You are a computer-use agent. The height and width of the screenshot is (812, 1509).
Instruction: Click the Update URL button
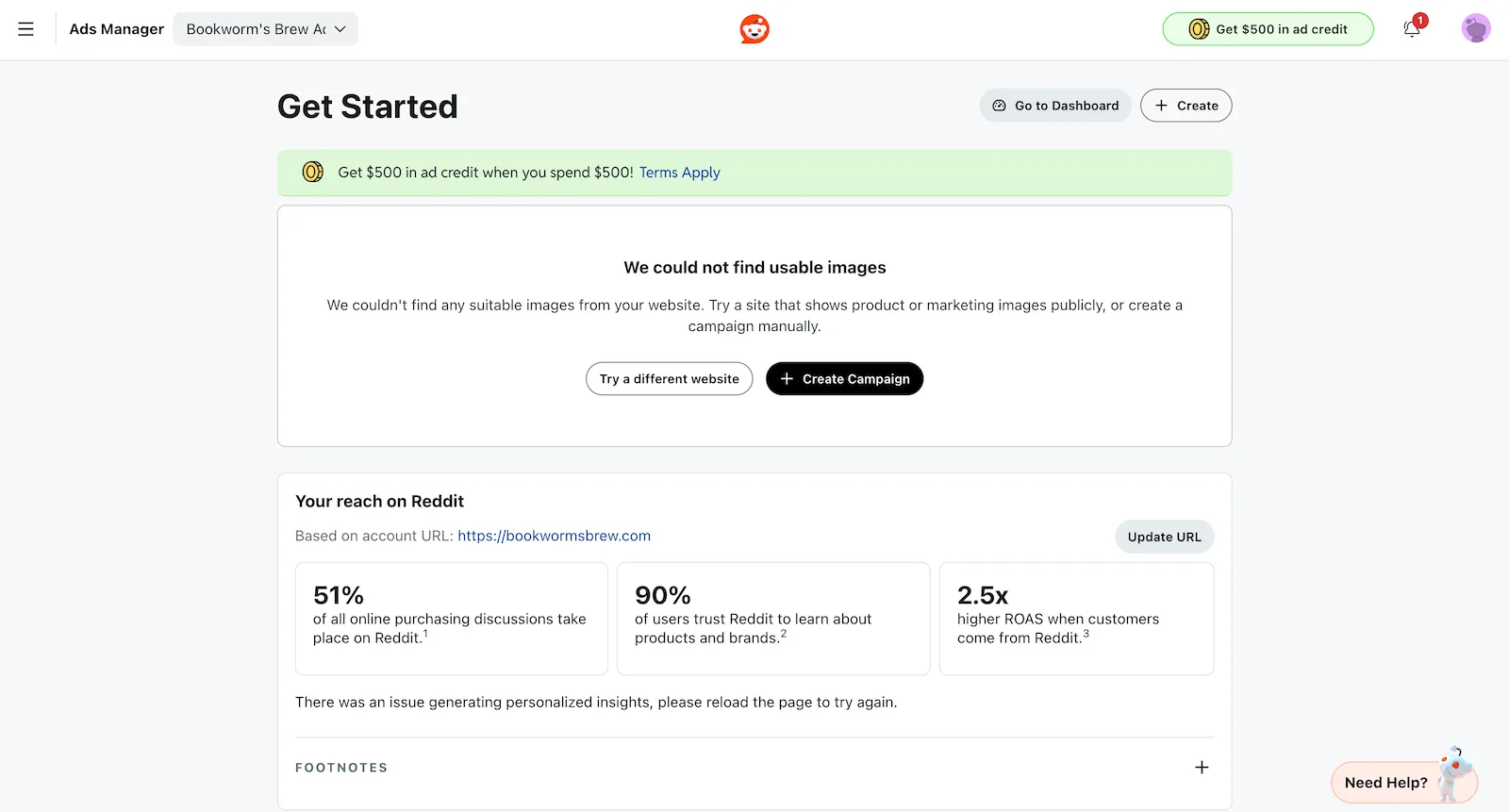[x=1164, y=537]
